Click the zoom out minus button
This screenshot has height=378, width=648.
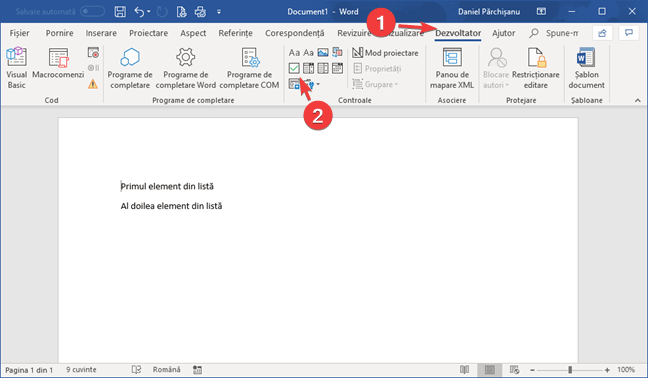532,370
